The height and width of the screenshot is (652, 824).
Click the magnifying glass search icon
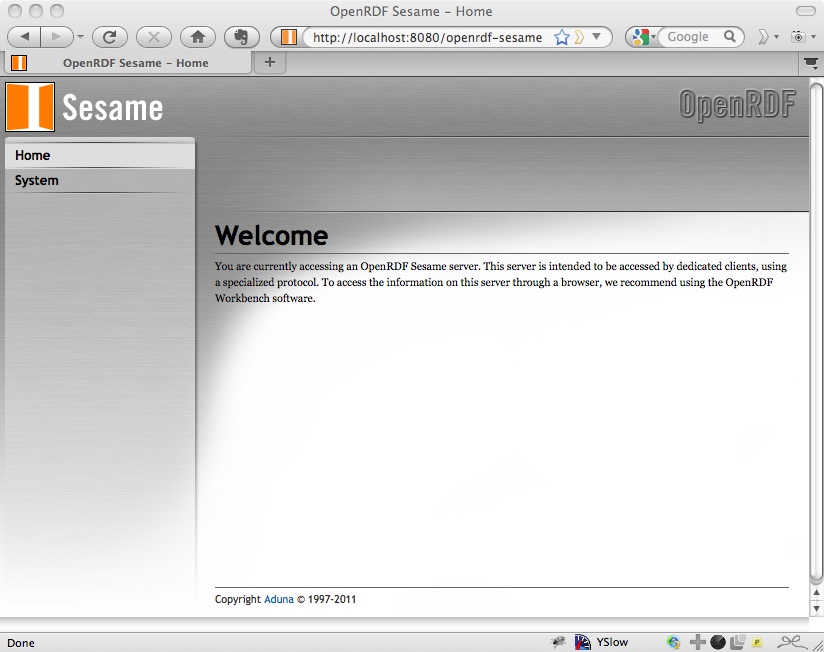729,36
